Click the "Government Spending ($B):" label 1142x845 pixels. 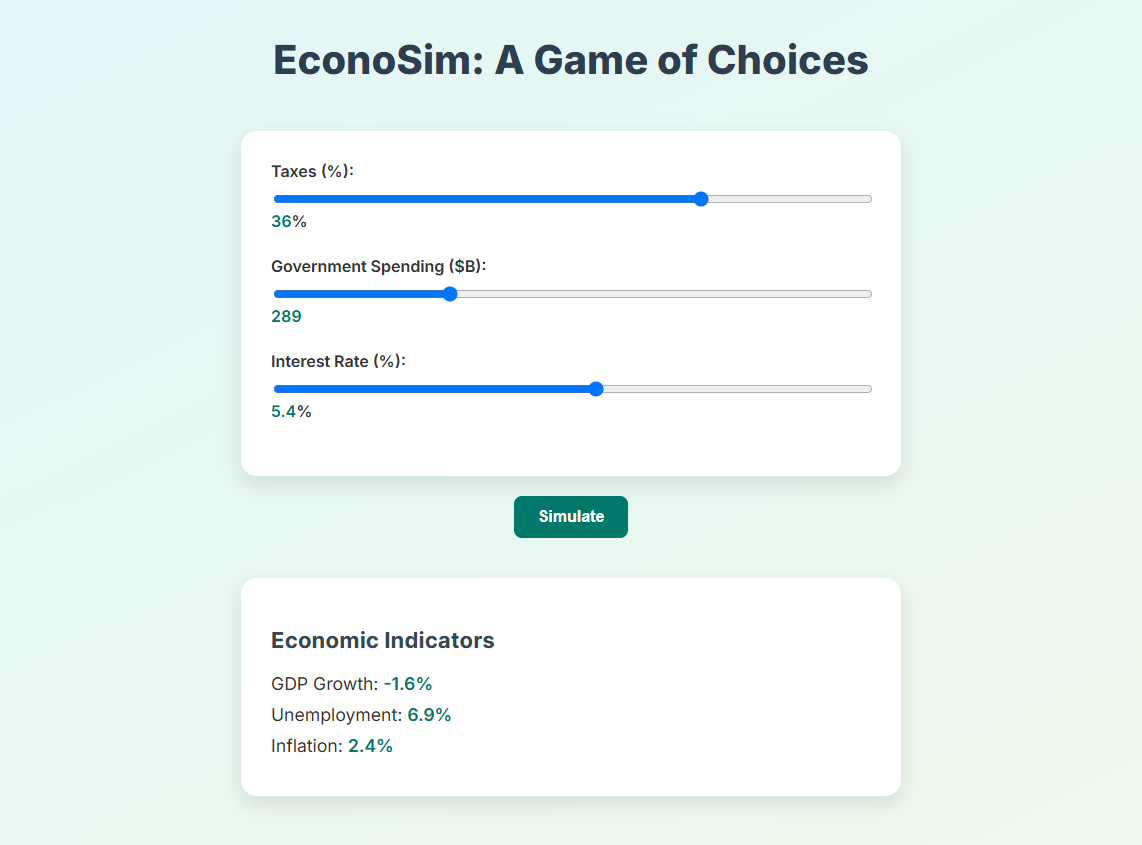click(378, 266)
